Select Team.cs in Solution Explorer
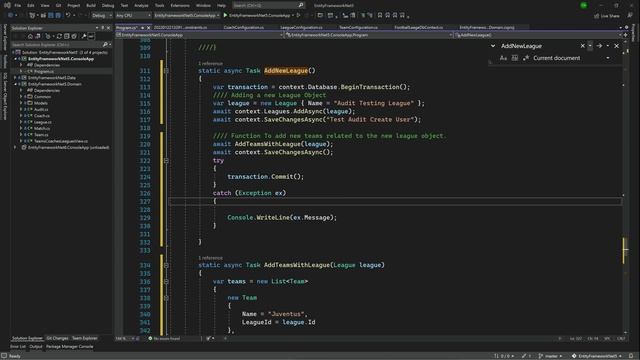The width and height of the screenshot is (640, 360). (x=41, y=135)
